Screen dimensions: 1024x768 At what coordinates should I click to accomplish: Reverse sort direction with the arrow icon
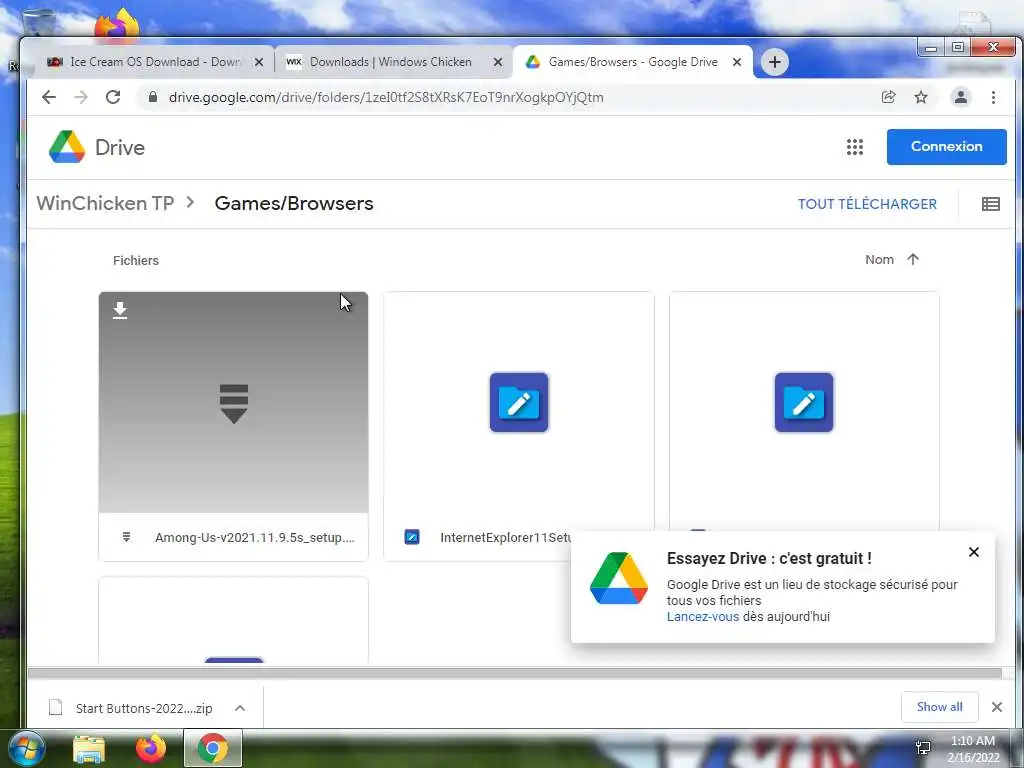(x=913, y=259)
